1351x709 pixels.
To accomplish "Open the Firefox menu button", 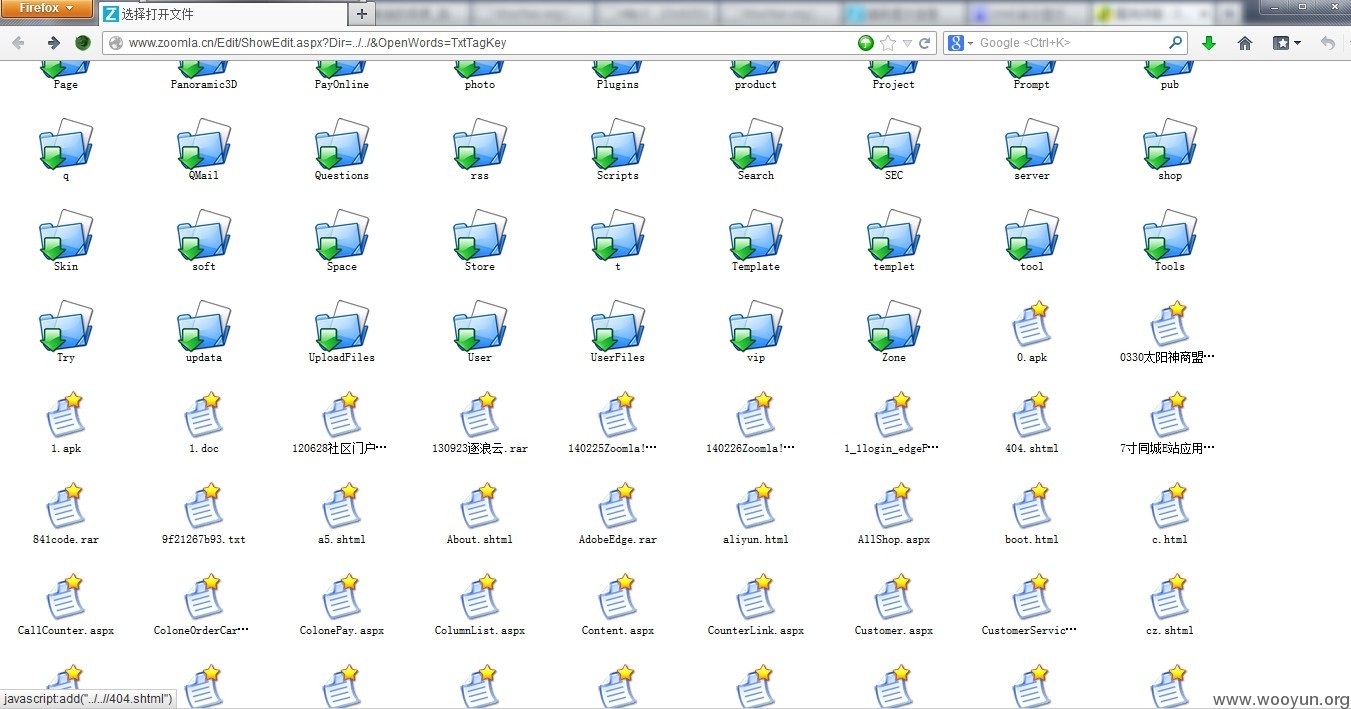I will click(47, 9).
